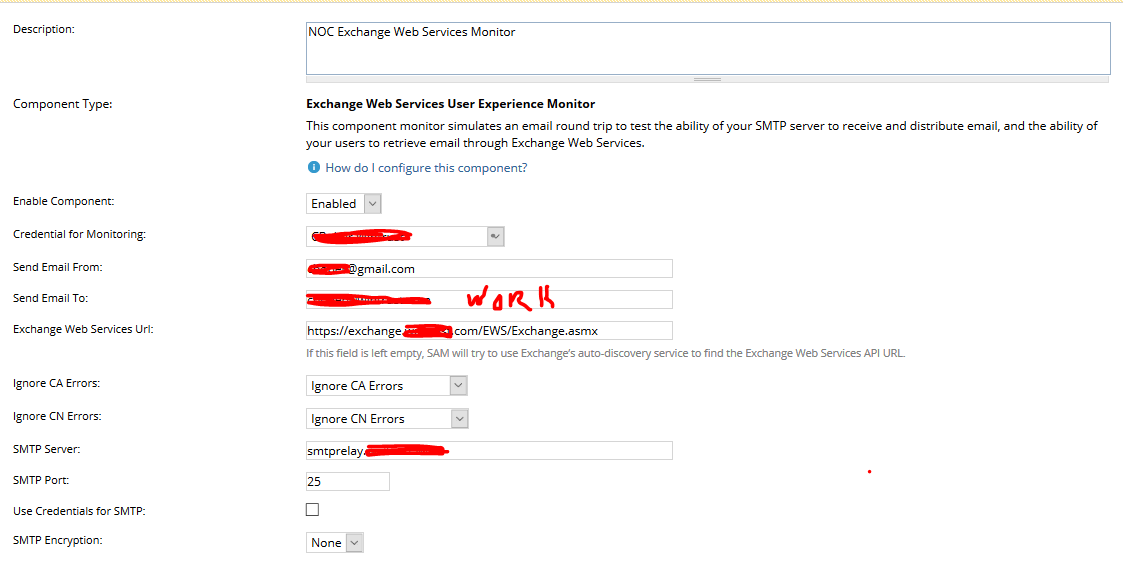Image resolution: width=1123 pixels, height=563 pixels.
Task: Open the Credential for Monitoring dropdown
Action: point(405,236)
